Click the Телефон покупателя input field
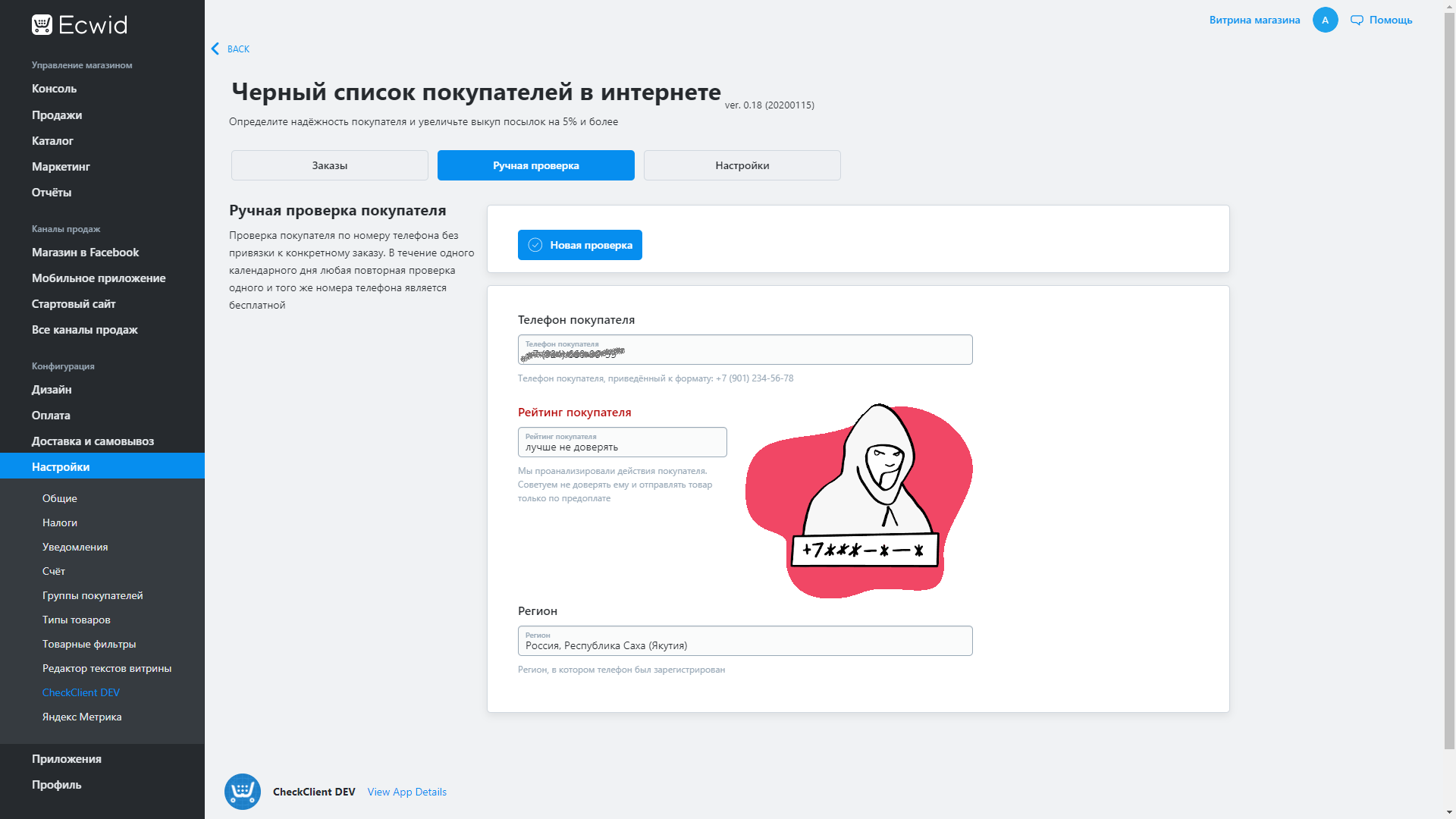Image resolution: width=1456 pixels, height=819 pixels. pos(745,350)
